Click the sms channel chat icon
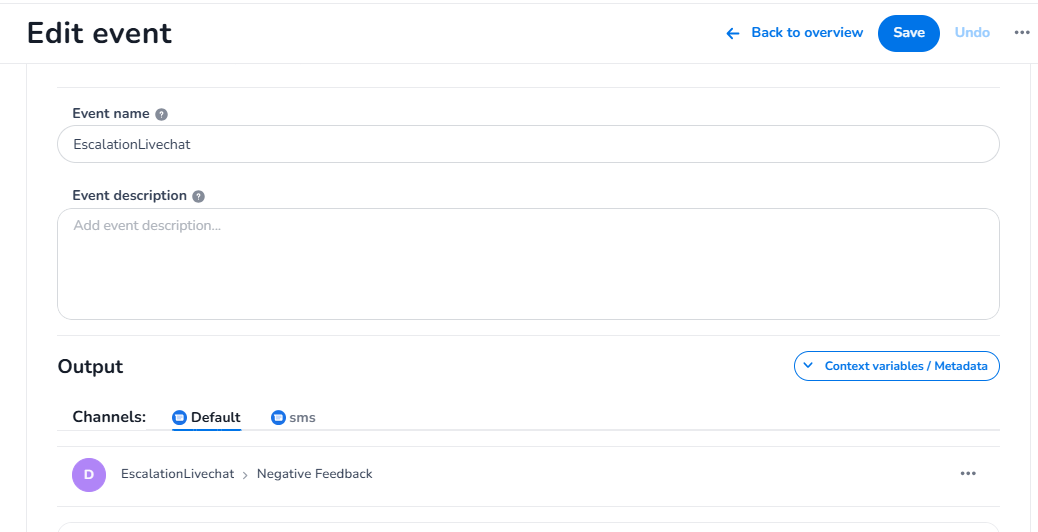 pyautogui.click(x=278, y=417)
